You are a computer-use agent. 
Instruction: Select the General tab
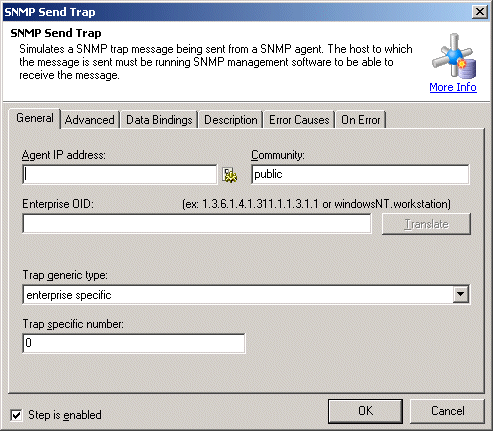pos(35,118)
